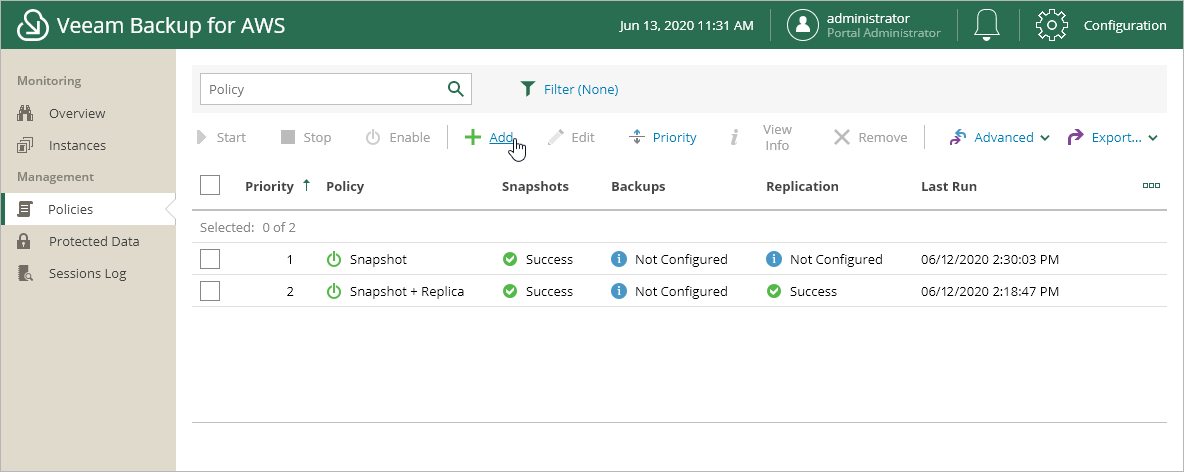Open Overview in the sidebar

tap(77, 113)
